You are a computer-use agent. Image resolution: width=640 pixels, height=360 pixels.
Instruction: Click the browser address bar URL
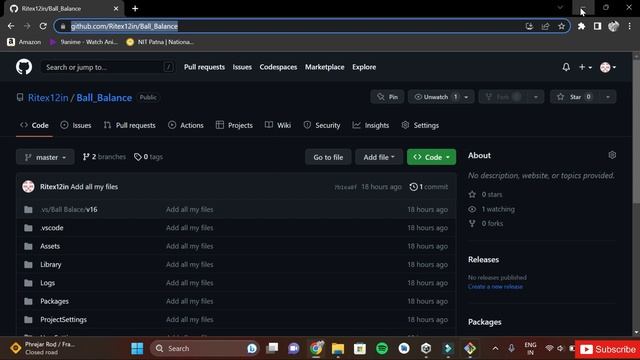[x=124, y=26]
